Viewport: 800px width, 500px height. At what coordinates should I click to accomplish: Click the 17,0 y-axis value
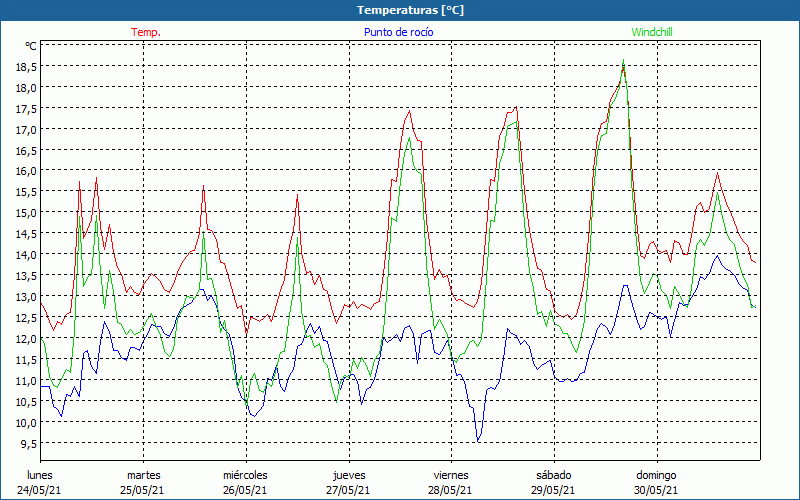pyautogui.click(x=28, y=130)
